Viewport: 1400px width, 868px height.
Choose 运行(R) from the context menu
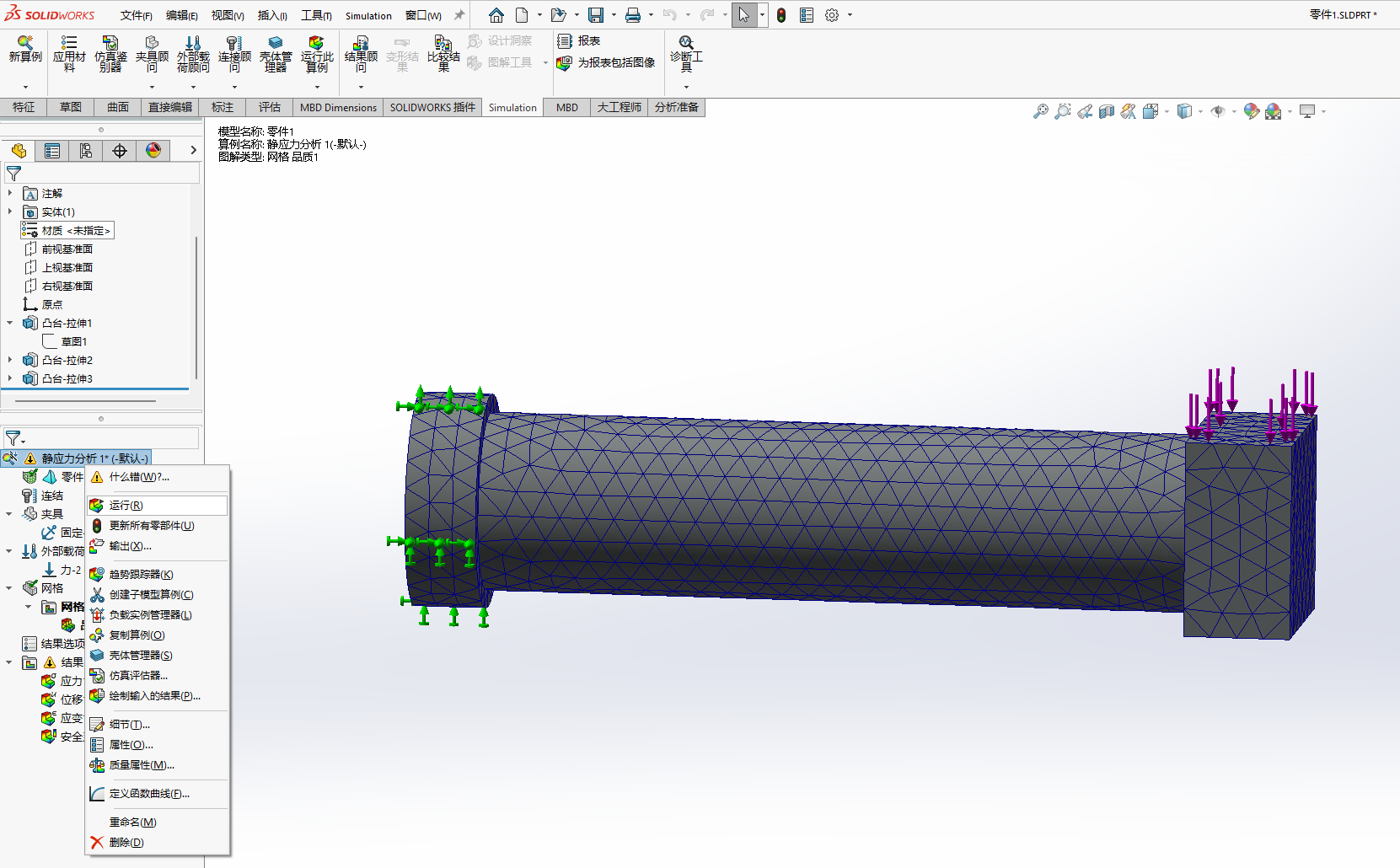click(126, 505)
